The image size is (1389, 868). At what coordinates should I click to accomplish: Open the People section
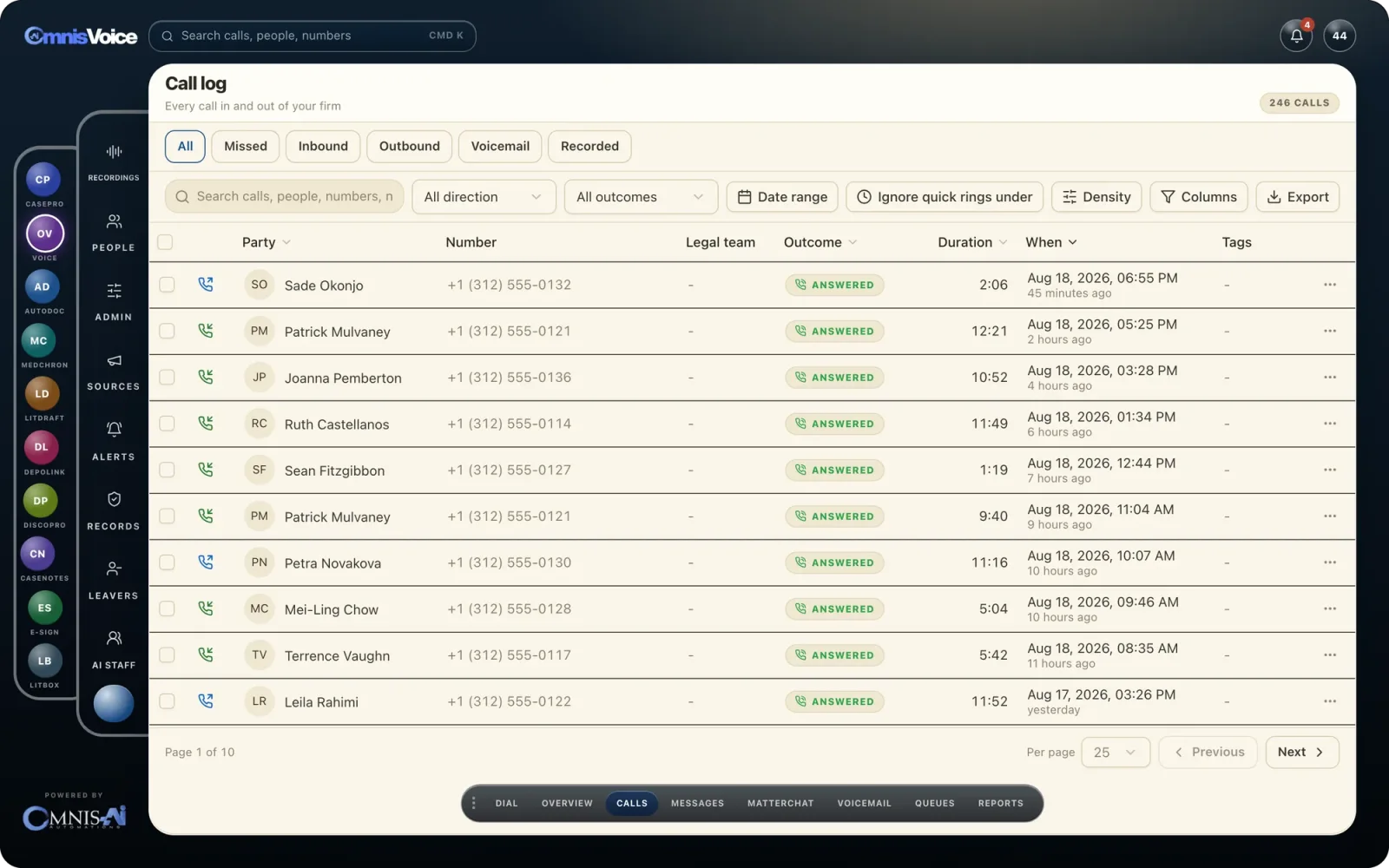114,232
